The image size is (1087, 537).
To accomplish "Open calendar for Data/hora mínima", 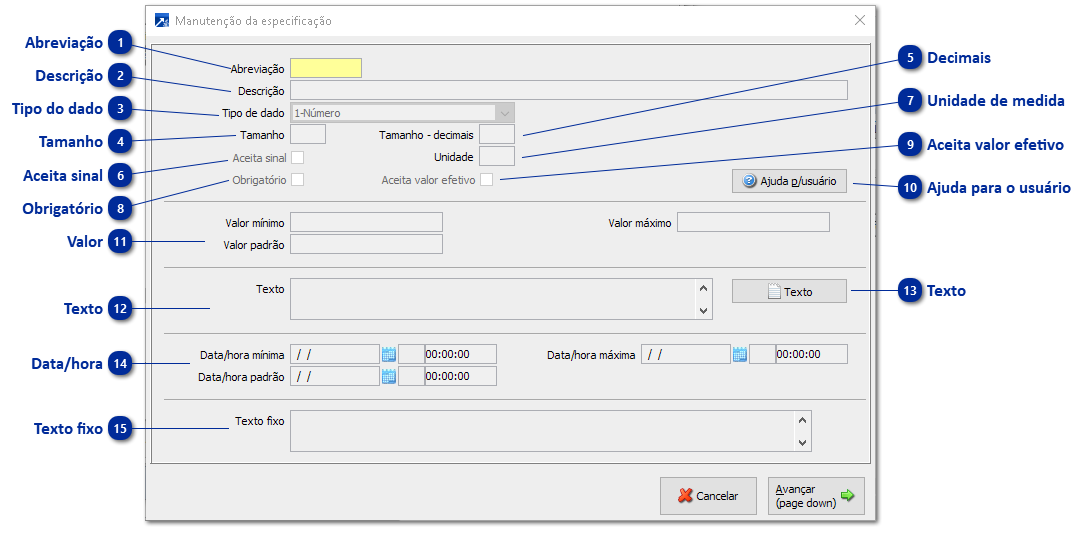I will (389, 355).
